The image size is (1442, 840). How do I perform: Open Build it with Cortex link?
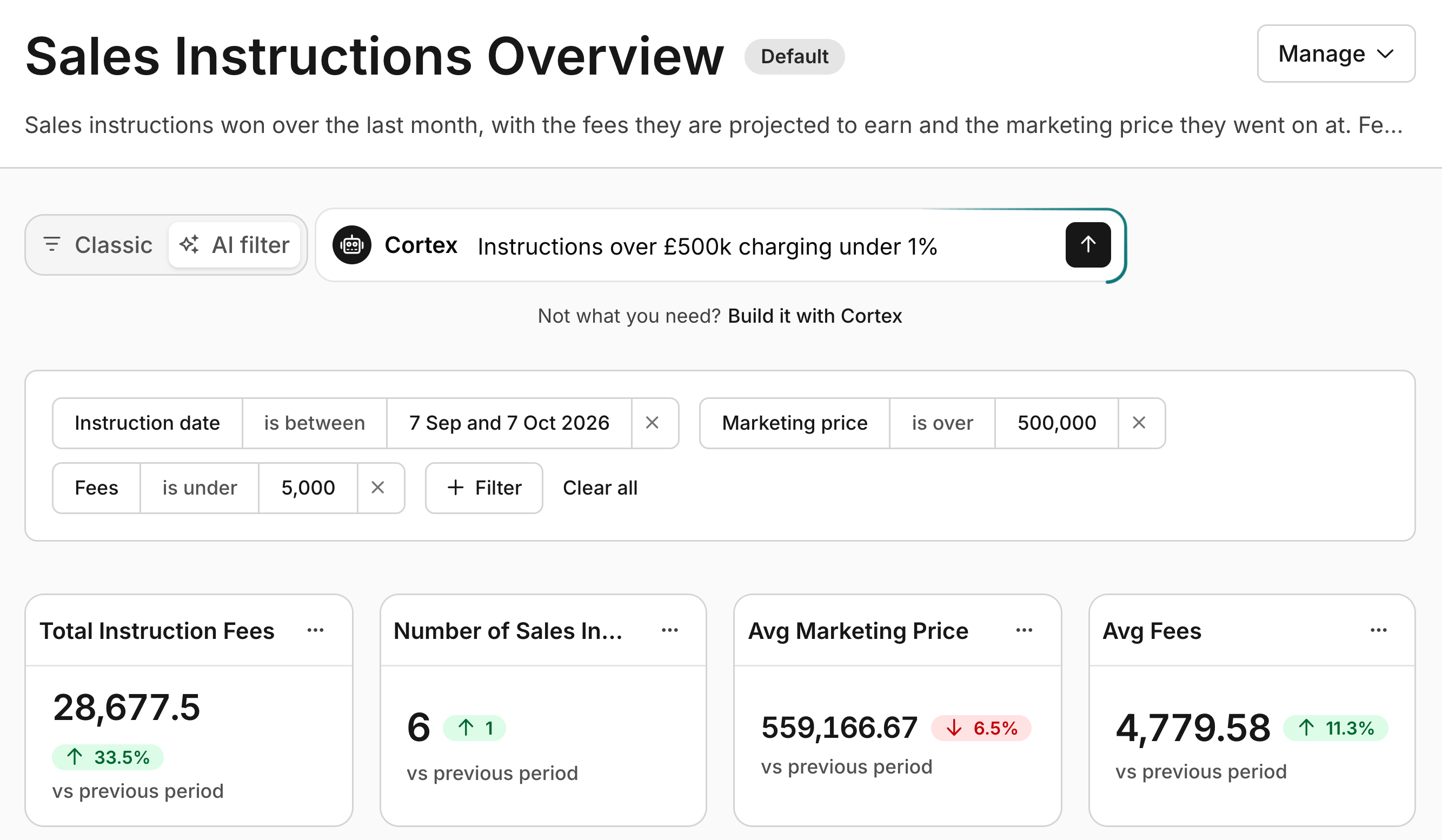814,316
